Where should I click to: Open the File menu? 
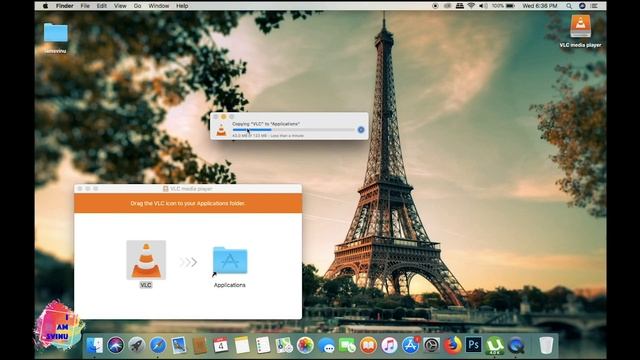[85, 6]
